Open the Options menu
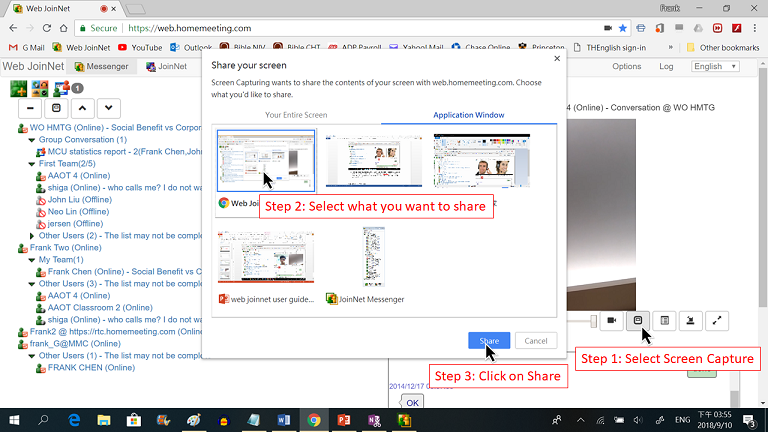This screenshot has height=432, width=768. (x=626, y=67)
